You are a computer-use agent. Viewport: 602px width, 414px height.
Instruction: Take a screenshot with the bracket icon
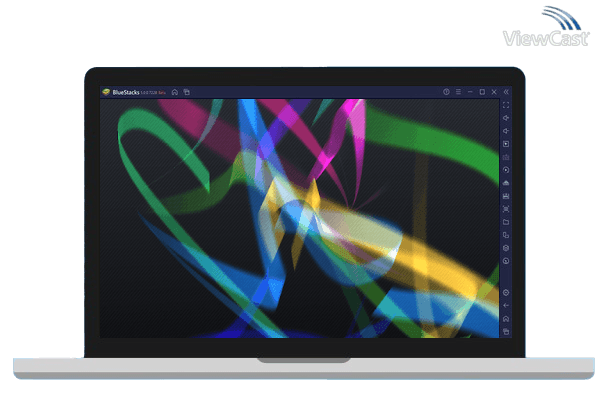(x=506, y=209)
